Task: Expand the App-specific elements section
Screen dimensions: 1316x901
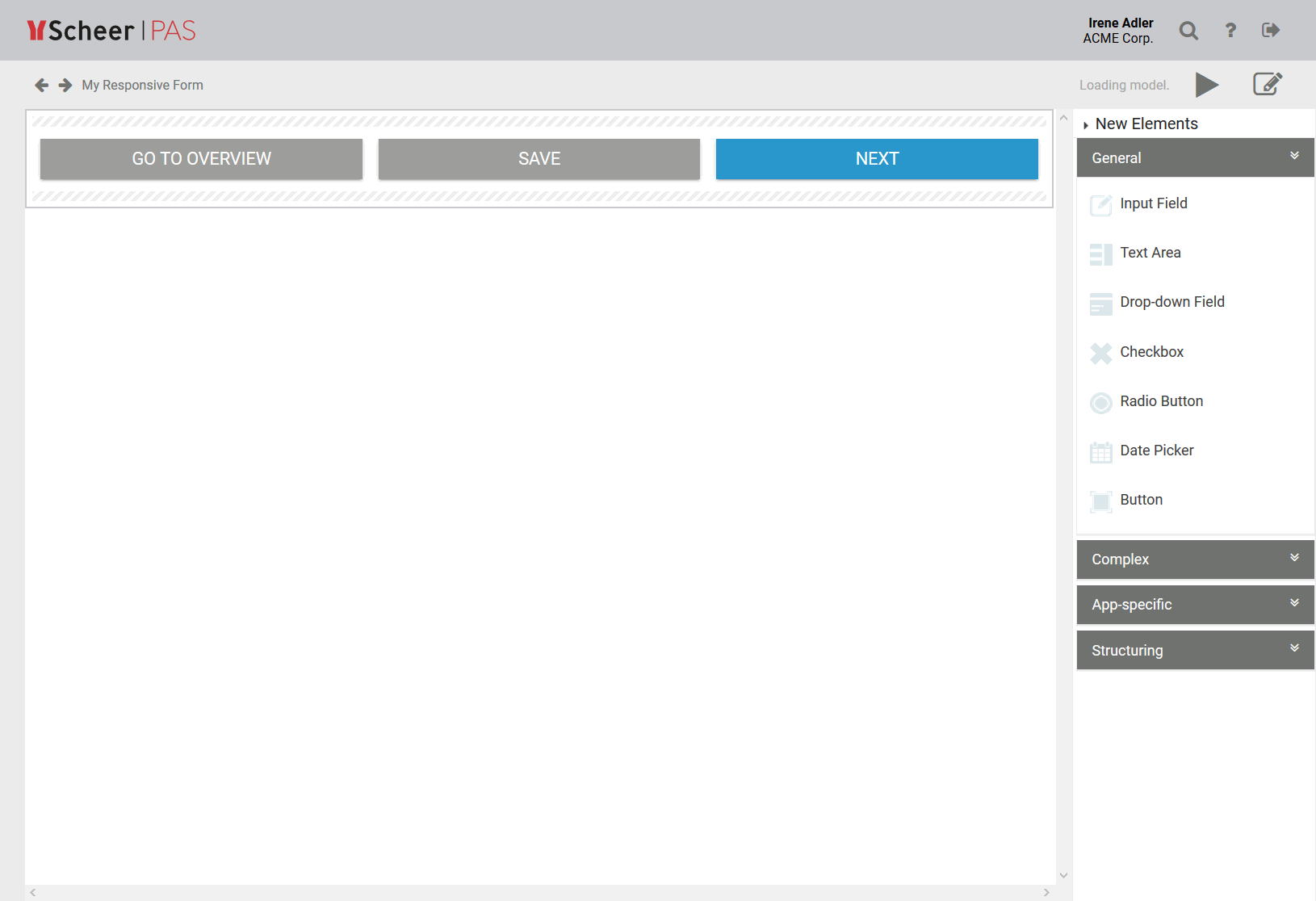Action: point(1295,603)
